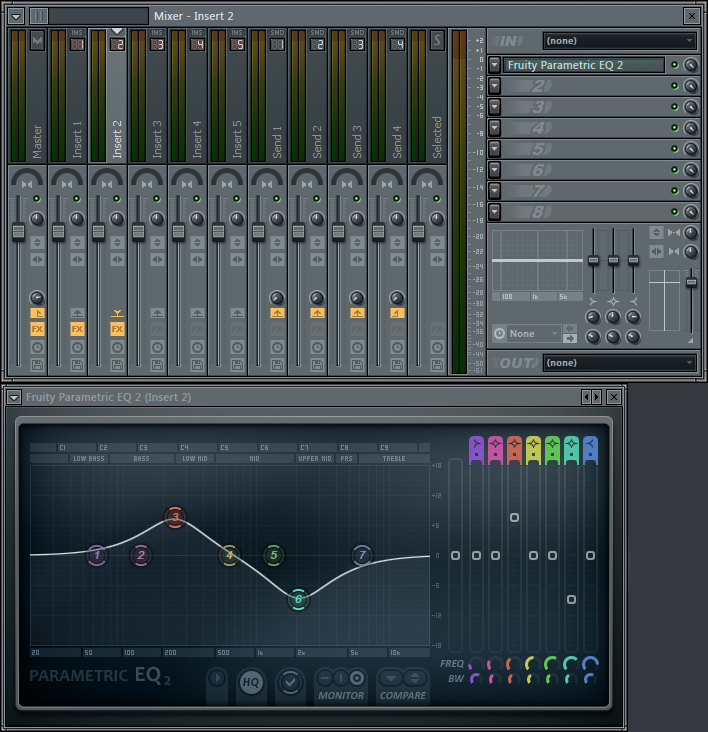Toggle the mute LED on Insert 4

(x=197, y=199)
